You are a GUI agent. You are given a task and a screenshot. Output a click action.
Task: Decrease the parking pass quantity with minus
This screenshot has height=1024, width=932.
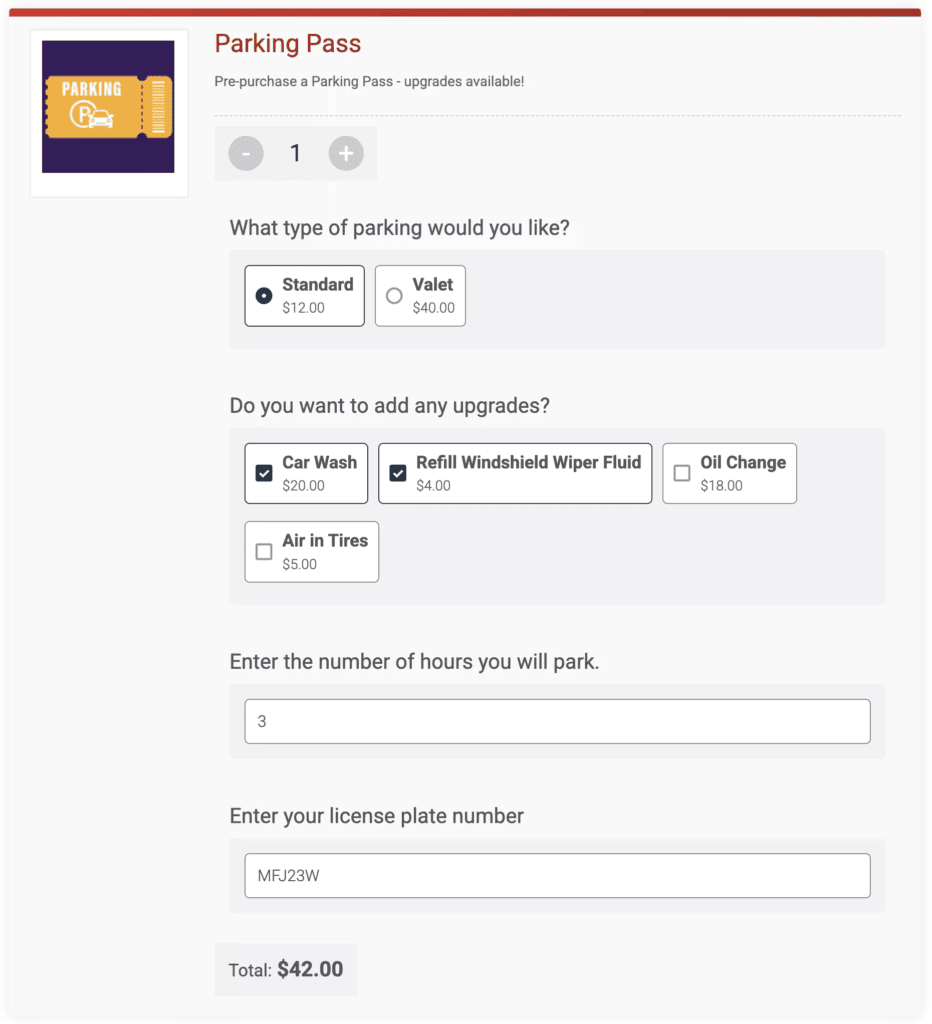(x=246, y=153)
